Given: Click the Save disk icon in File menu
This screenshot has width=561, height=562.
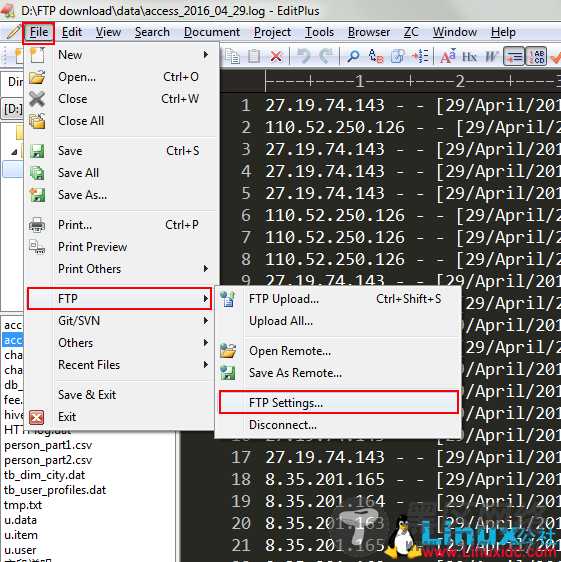Looking at the screenshot, I should pyautogui.click(x=37, y=151).
